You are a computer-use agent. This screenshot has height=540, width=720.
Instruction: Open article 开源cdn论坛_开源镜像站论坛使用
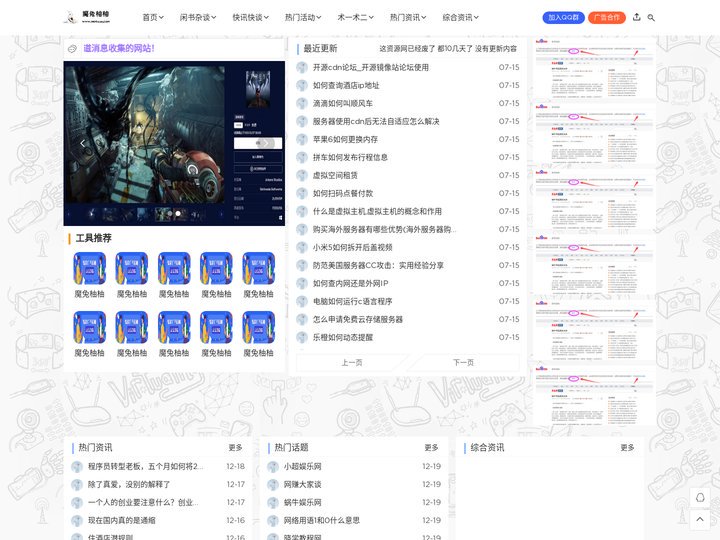pyautogui.click(x=371, y=68)
